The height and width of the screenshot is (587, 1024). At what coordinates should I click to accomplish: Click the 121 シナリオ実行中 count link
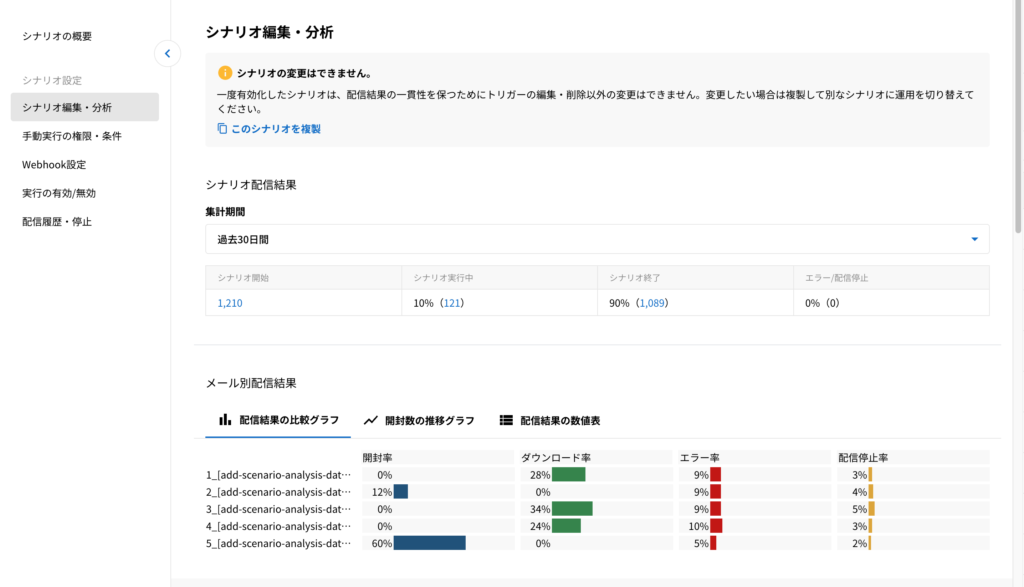click(x=451, y=302)
